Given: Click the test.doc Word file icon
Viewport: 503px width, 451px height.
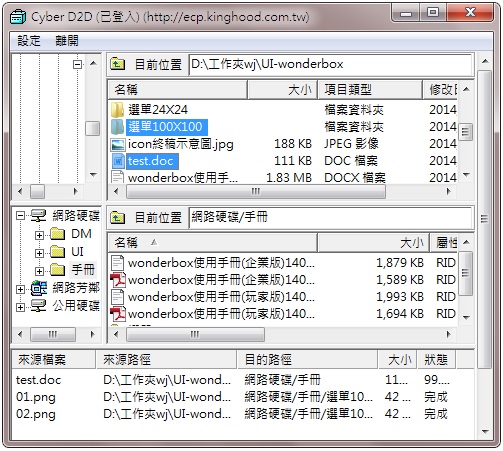Looking at the screenshot, I should 118,161.
